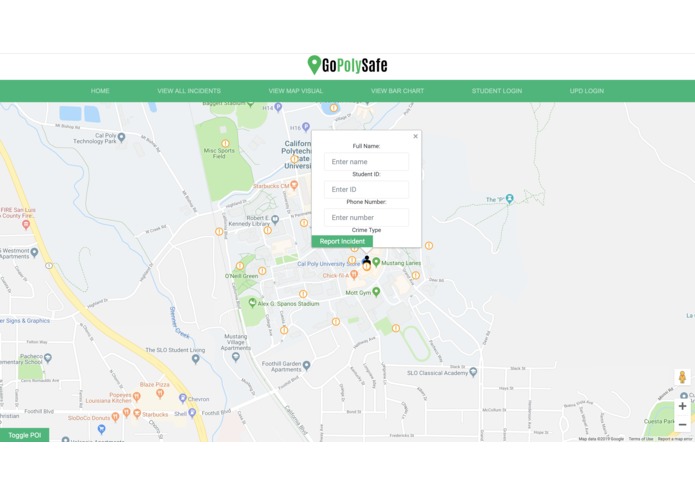The width and height of the screenshot is (695, 494).
Task: Click the person marker near University Store
Action: click(366, 260)
